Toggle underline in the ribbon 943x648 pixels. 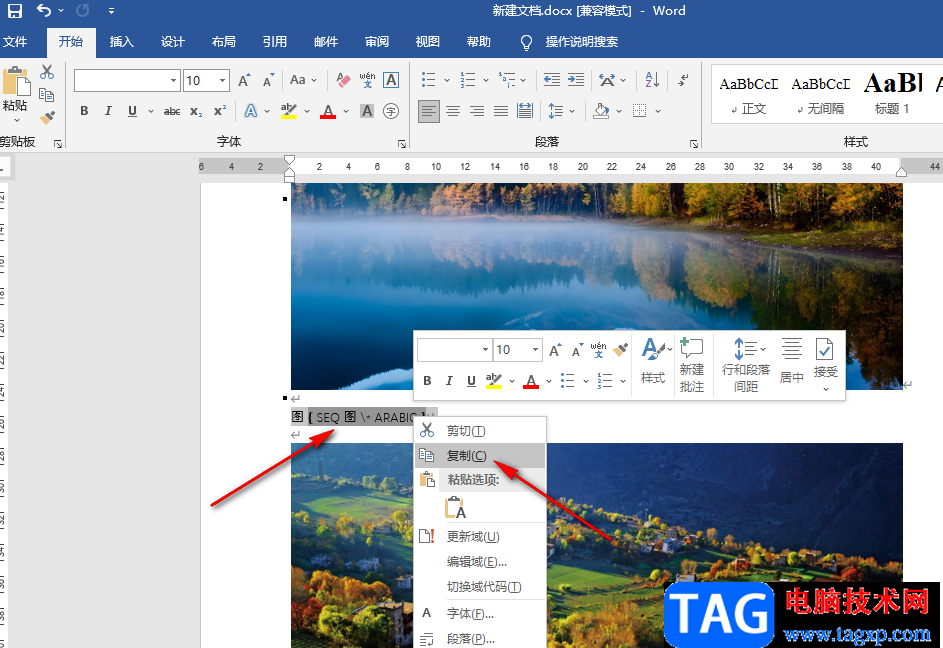[x=132, y=111]
